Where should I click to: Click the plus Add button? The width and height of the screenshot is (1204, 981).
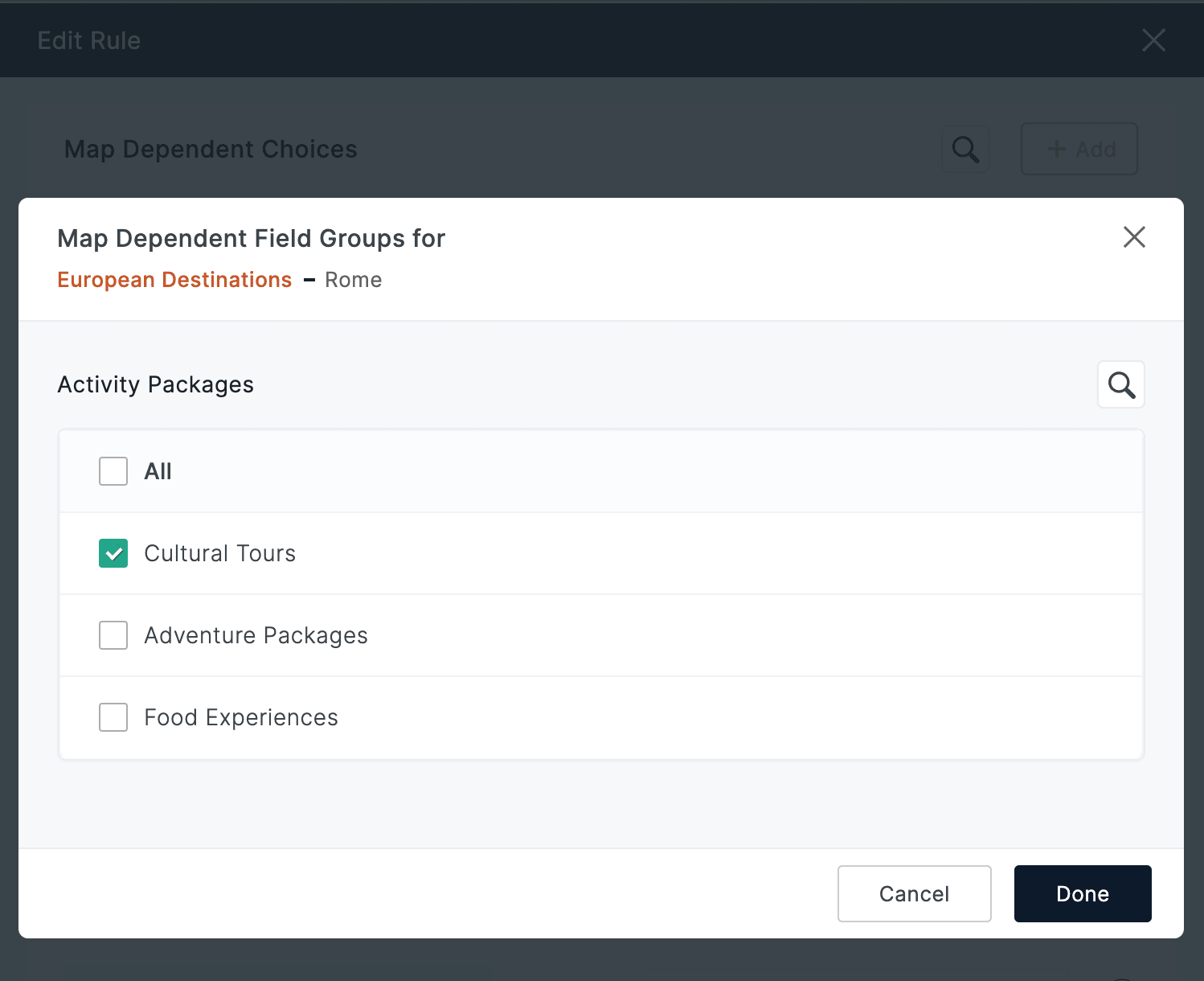tap(1079, 149)
